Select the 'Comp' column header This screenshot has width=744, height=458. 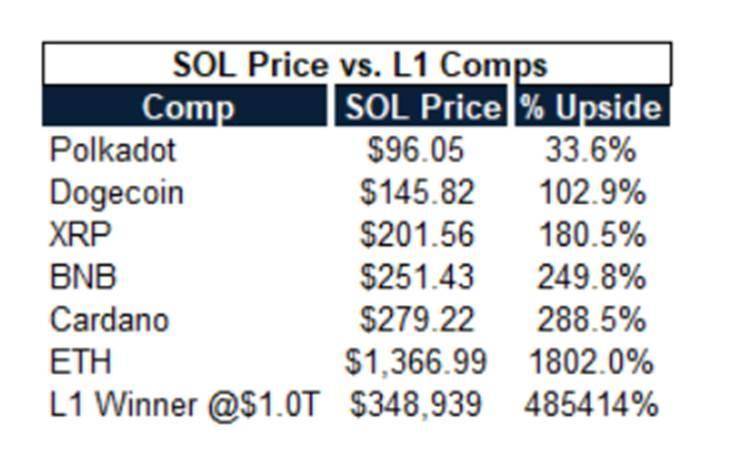pos(187,107)
